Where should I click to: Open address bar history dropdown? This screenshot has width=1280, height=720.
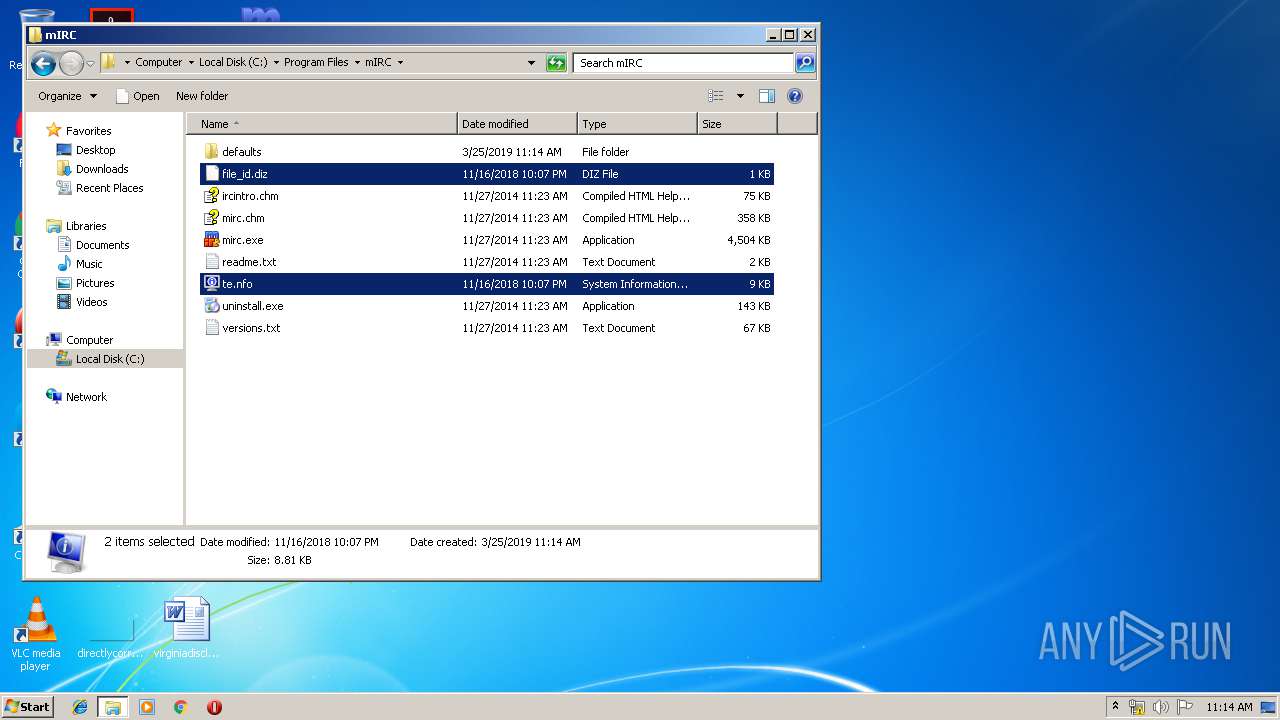[531, 63]
